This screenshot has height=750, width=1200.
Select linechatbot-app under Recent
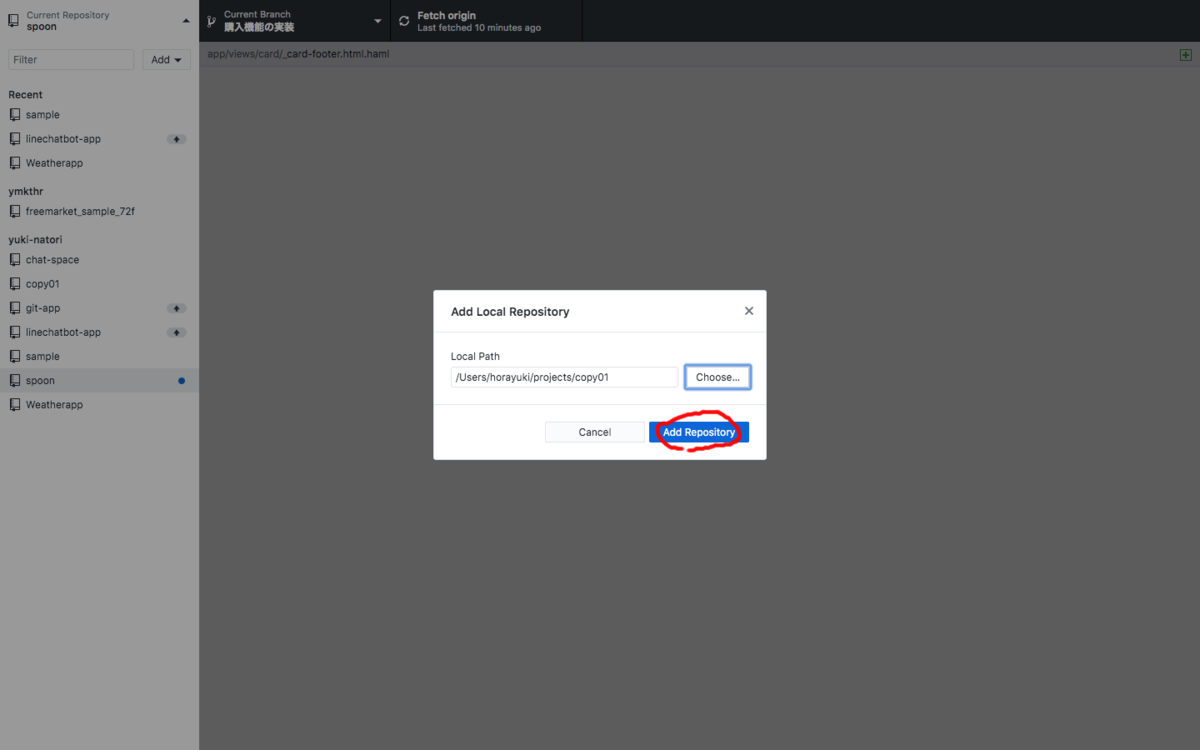[99, 139]
